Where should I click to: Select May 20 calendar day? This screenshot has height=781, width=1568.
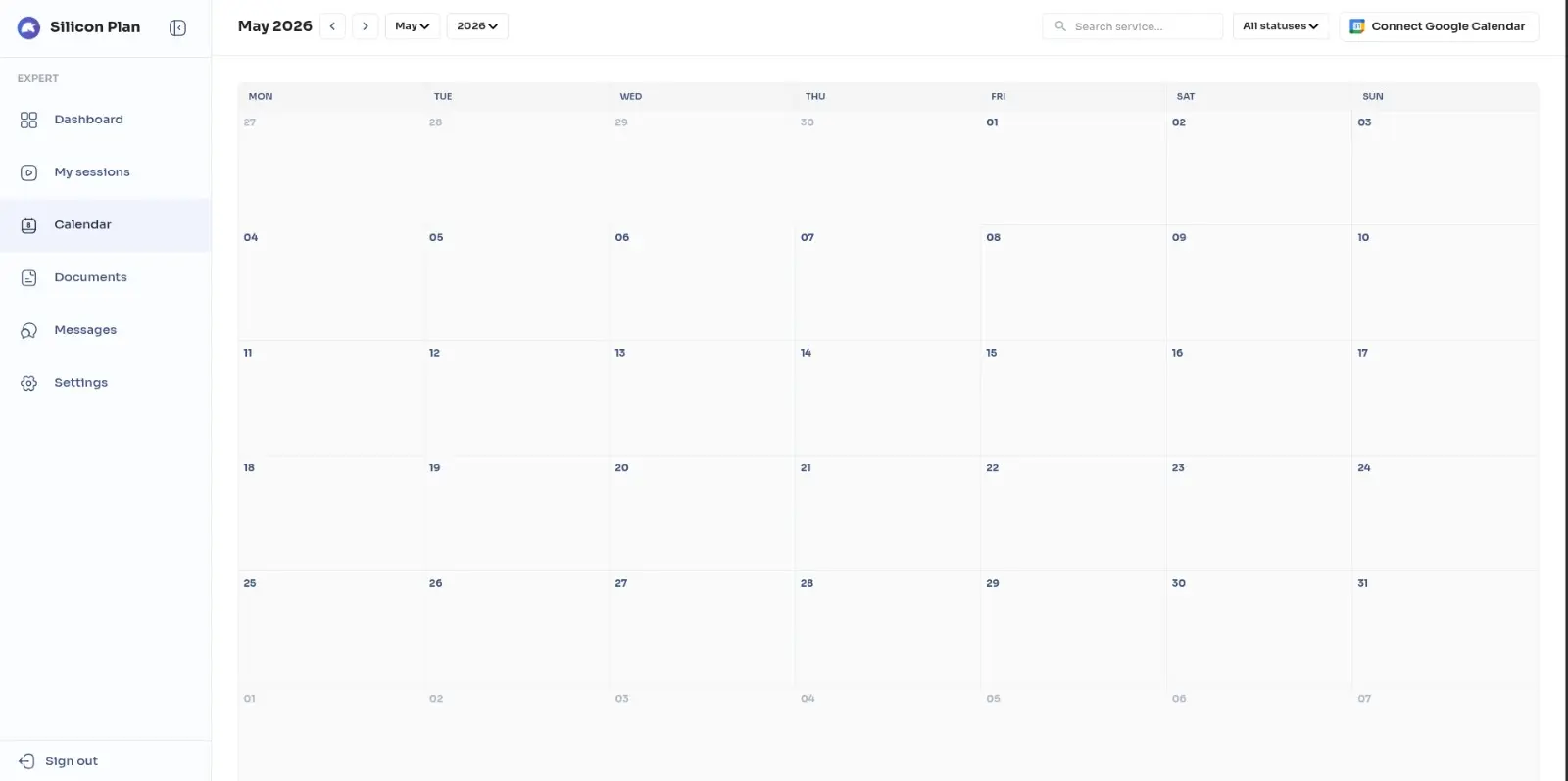[x=702, y=513]
